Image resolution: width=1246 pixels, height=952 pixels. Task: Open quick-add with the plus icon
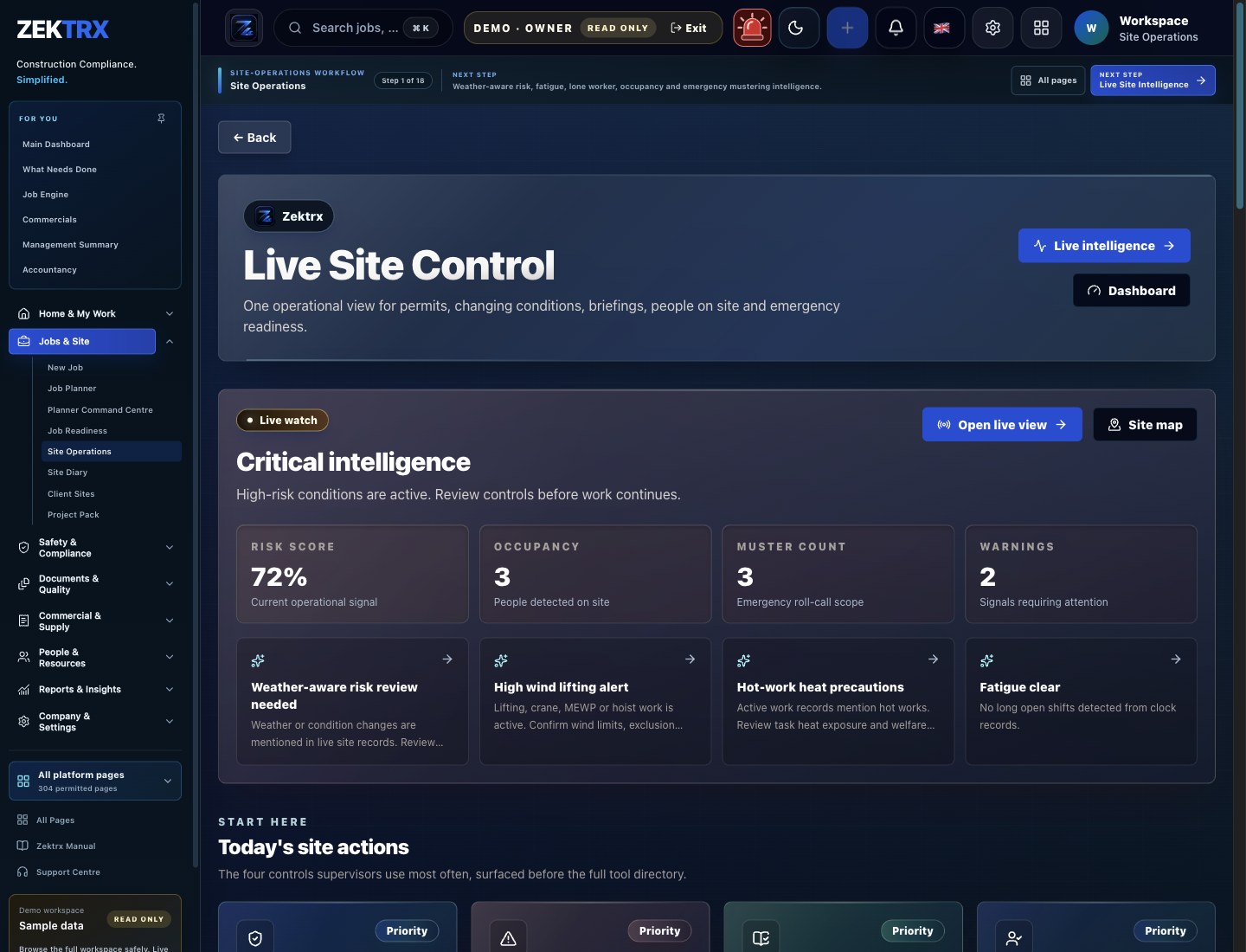pyautogui.click(x=847, y=28)
